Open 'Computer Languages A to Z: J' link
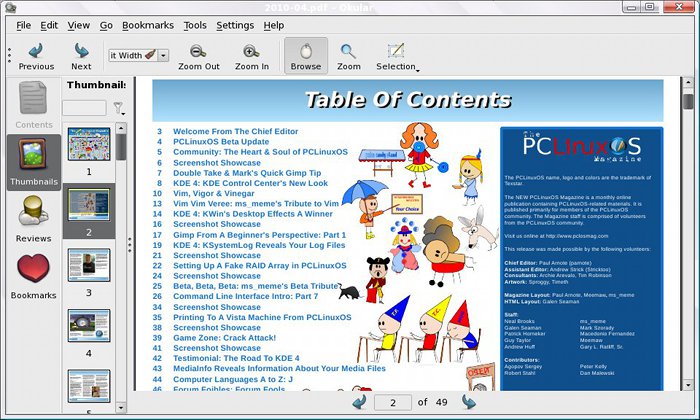Screen dimensions: 700x420 tap(233, 379)
